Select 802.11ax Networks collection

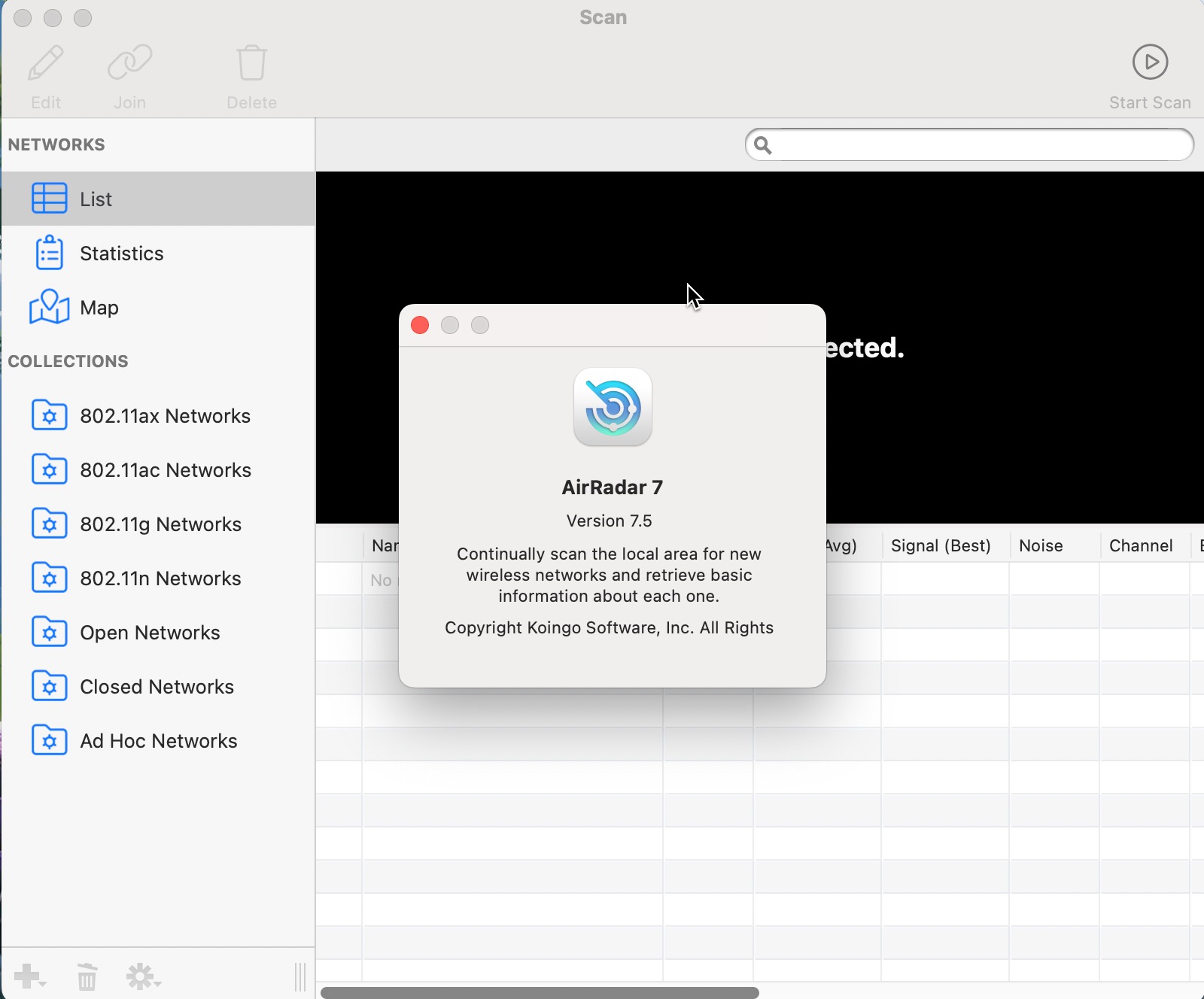158,416
